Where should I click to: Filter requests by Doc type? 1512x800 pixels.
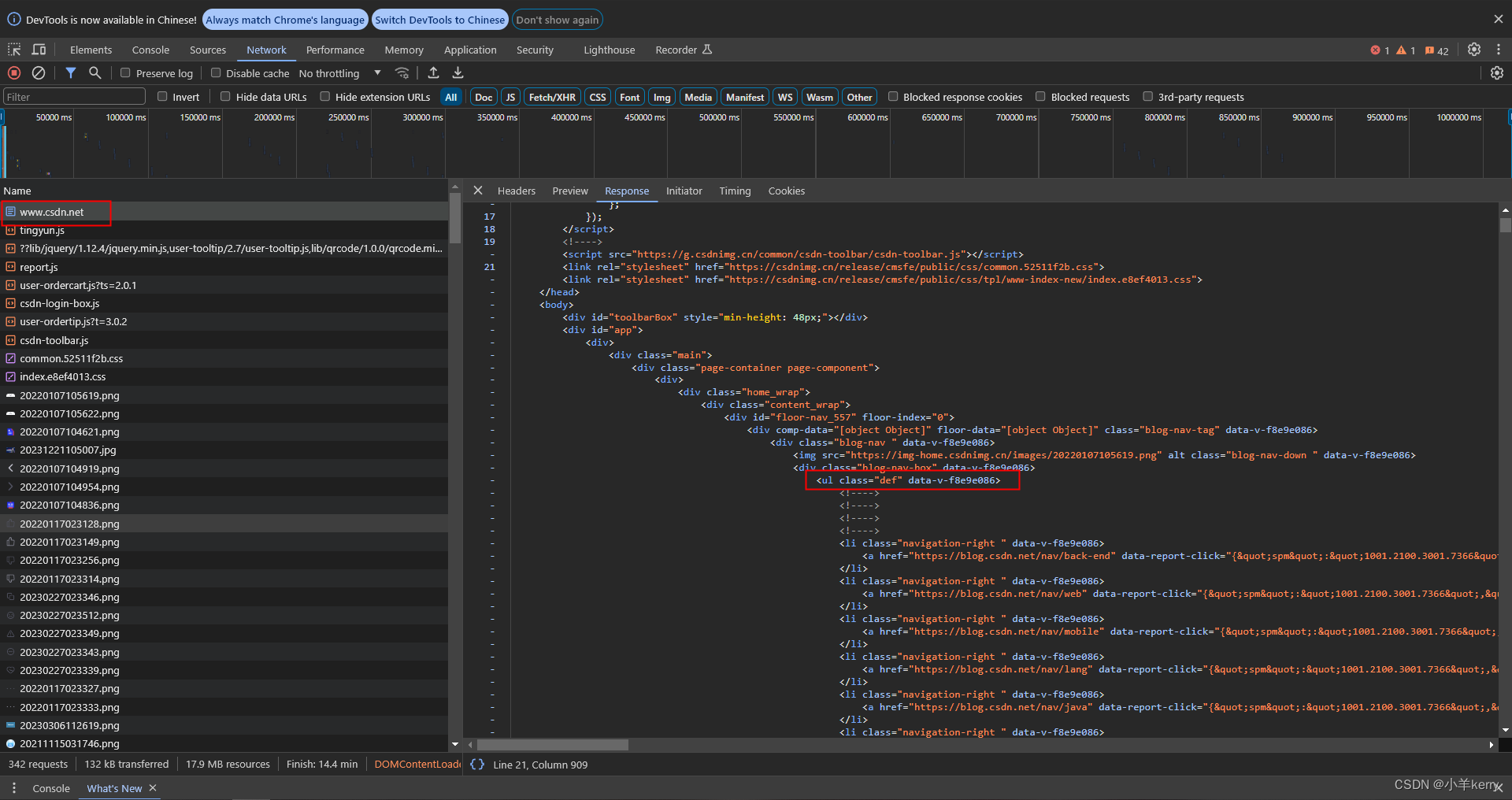point(484,97)
